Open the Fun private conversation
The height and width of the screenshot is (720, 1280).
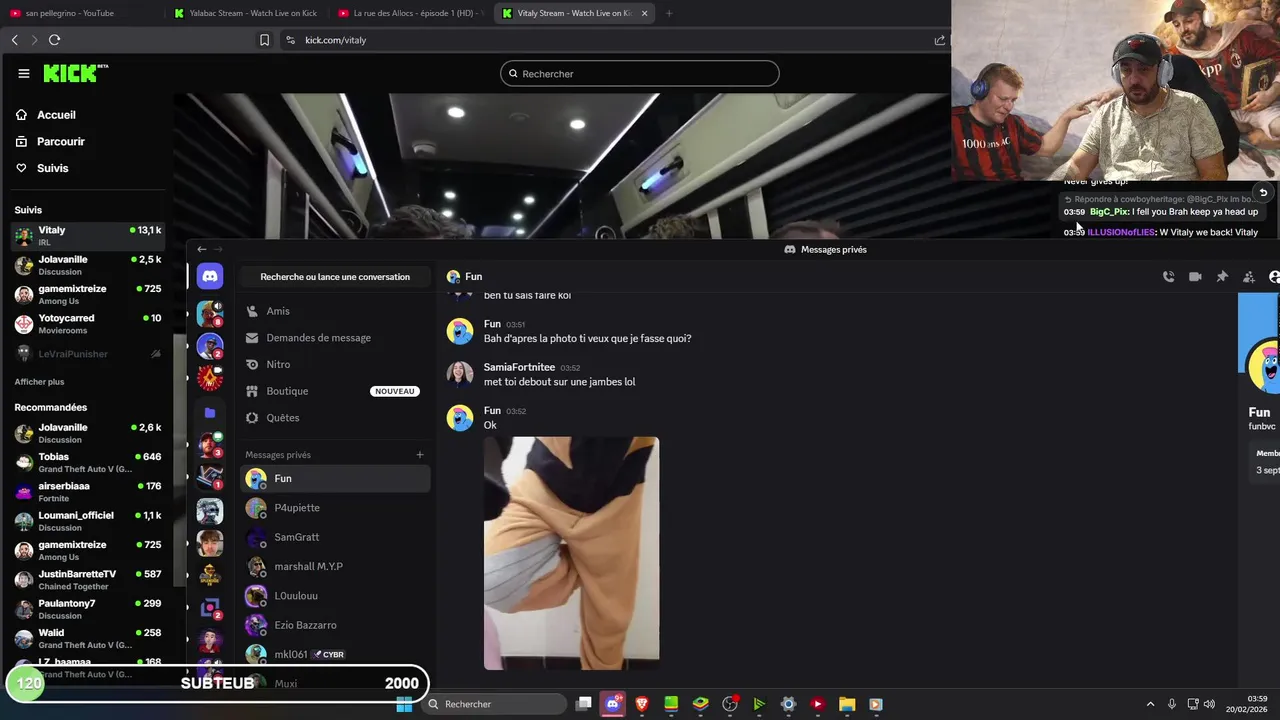pos(335,479)
